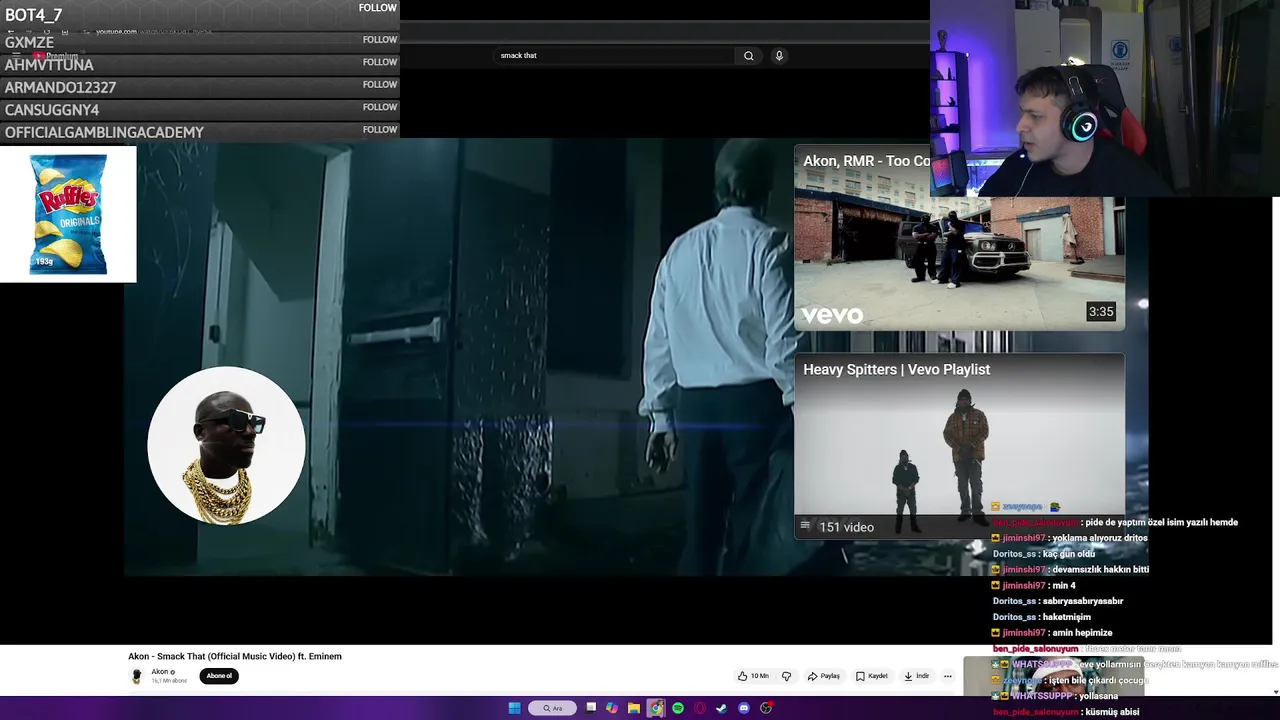This screenshot has width=1280, height=720.
Task: Click the voice search microphone icon
Action: (779, 56)
